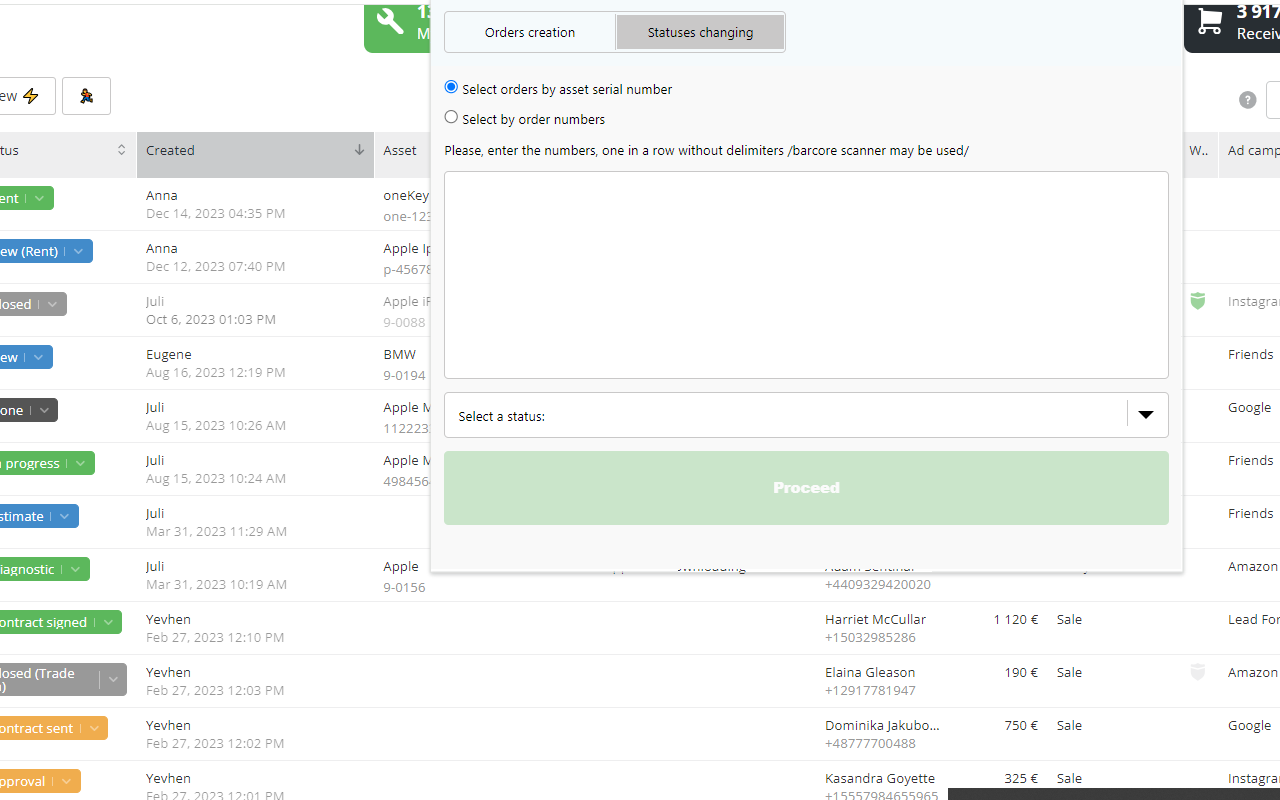
Task: Click the Diagnostic status badge
Action: 45,569
